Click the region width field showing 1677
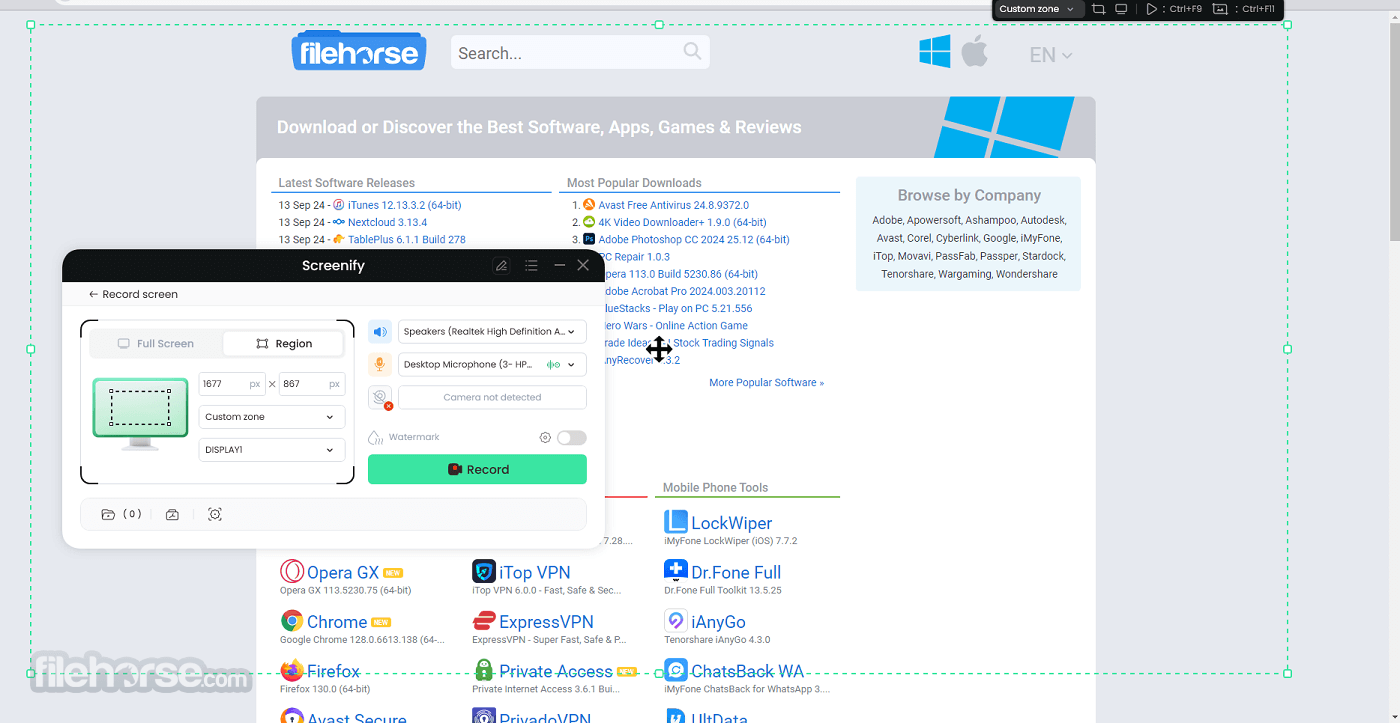1400x723 pixels. click(x=232, y=384)
